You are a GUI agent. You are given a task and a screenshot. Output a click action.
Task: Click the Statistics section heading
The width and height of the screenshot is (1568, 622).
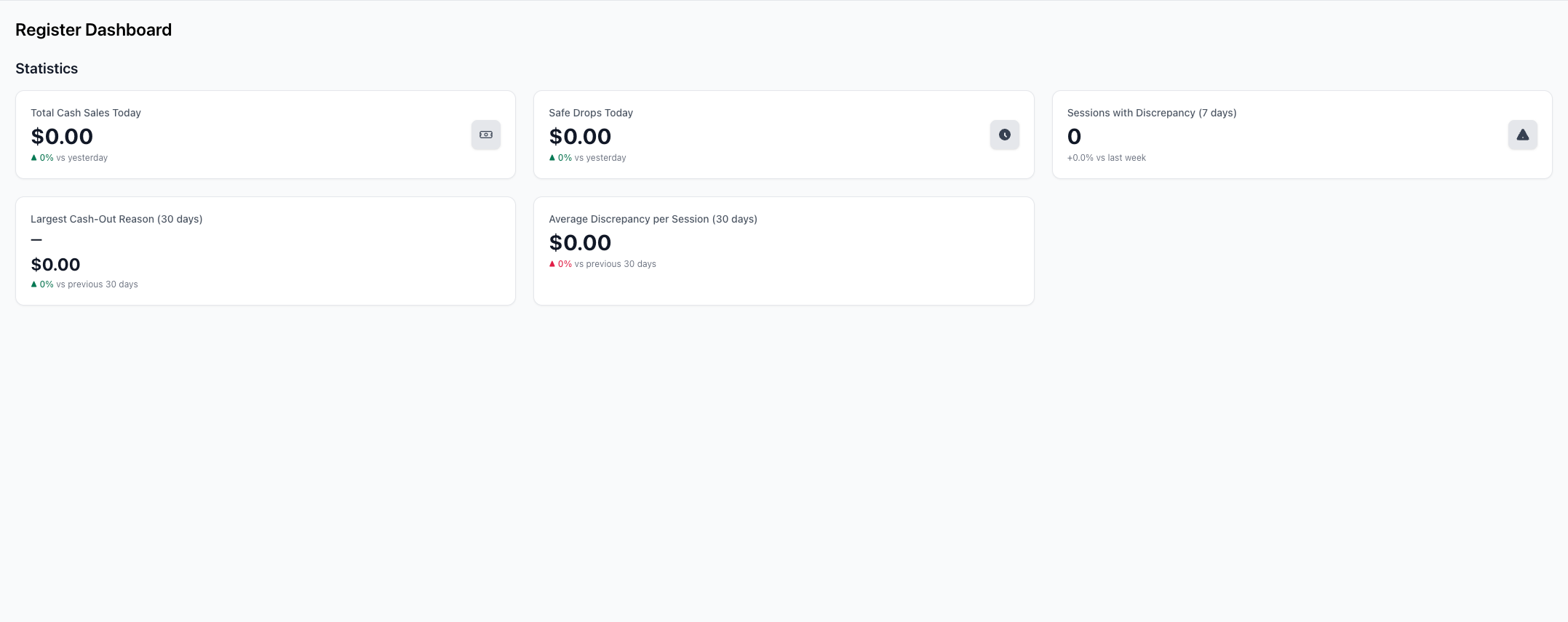tap(47, 68)
